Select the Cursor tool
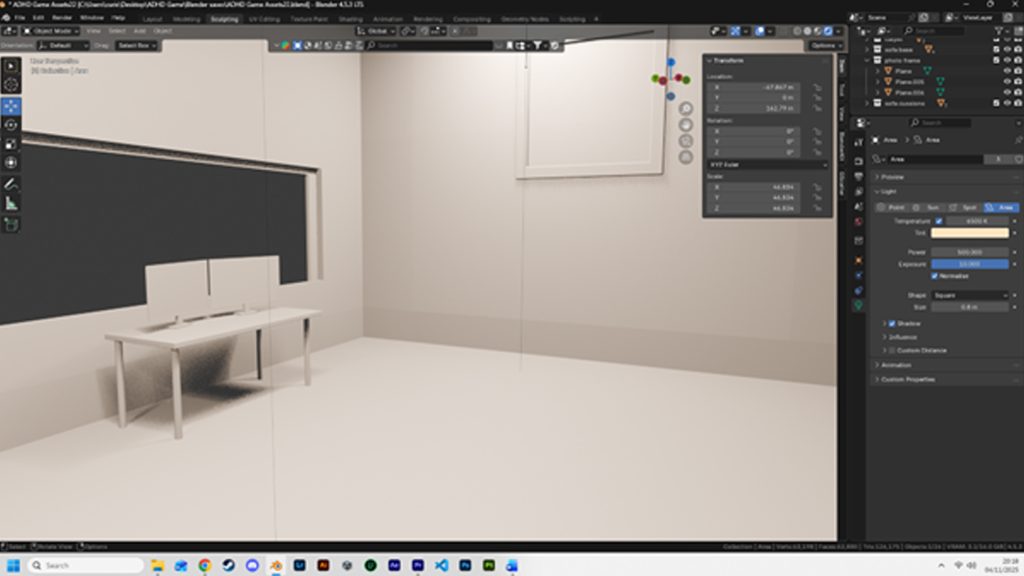The width and height of the screenshot is (1024, 576). tap(11, 85)
